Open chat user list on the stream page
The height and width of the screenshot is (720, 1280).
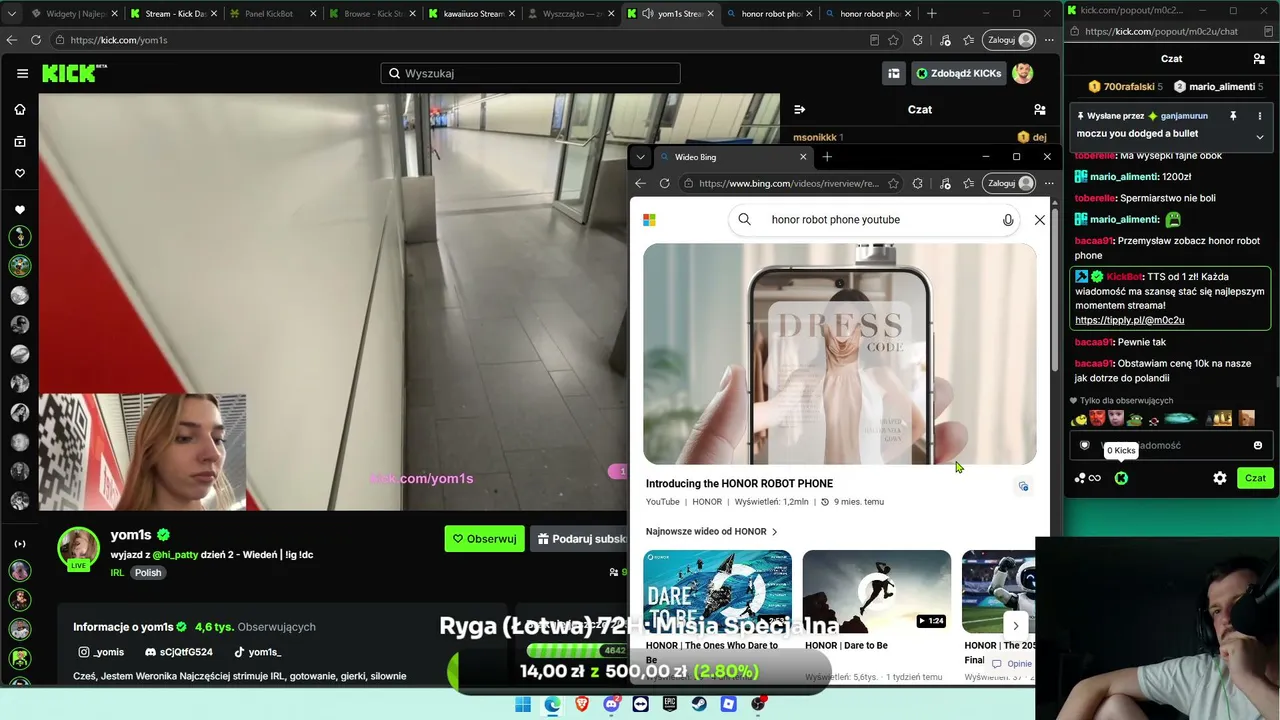pyautogui.click(x=1040, y=109)
